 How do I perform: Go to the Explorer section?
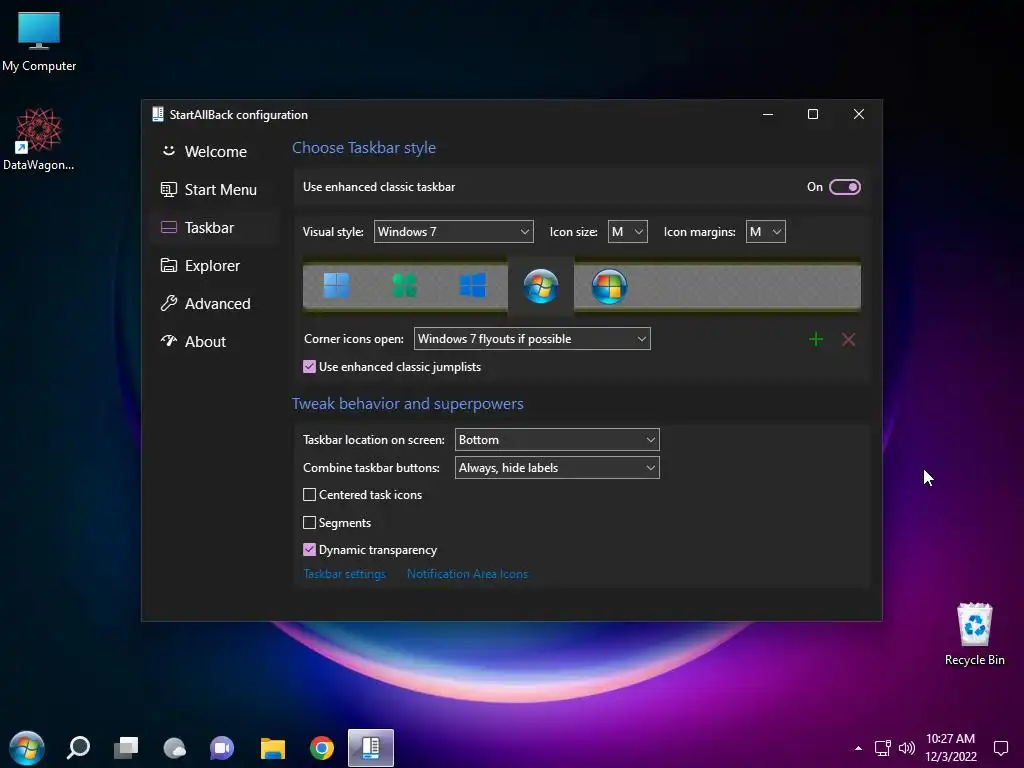coord(215,265)
